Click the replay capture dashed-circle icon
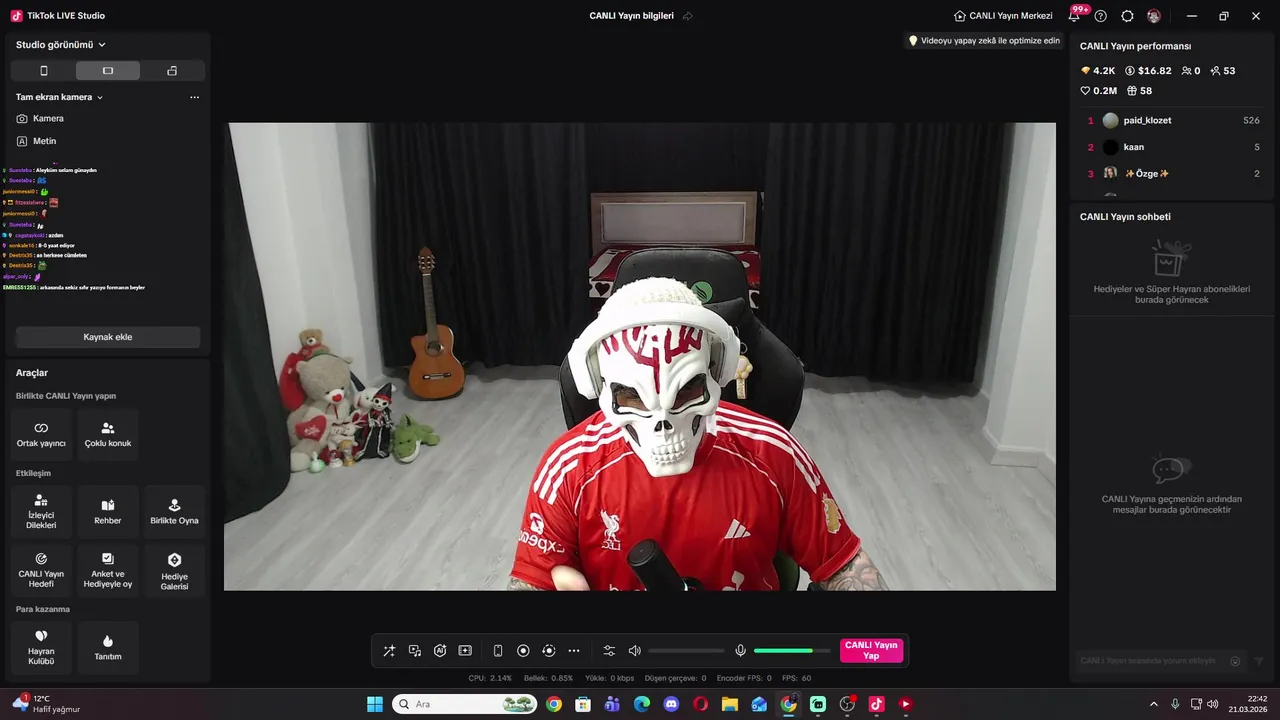1280x720 pixels. click(548, 651)
